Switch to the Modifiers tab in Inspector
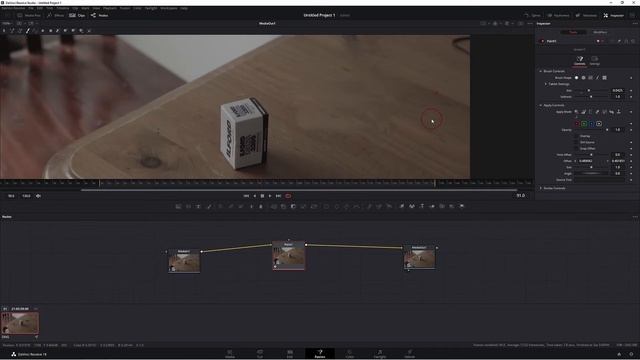The image size is (640, 360). coord(600,32)
